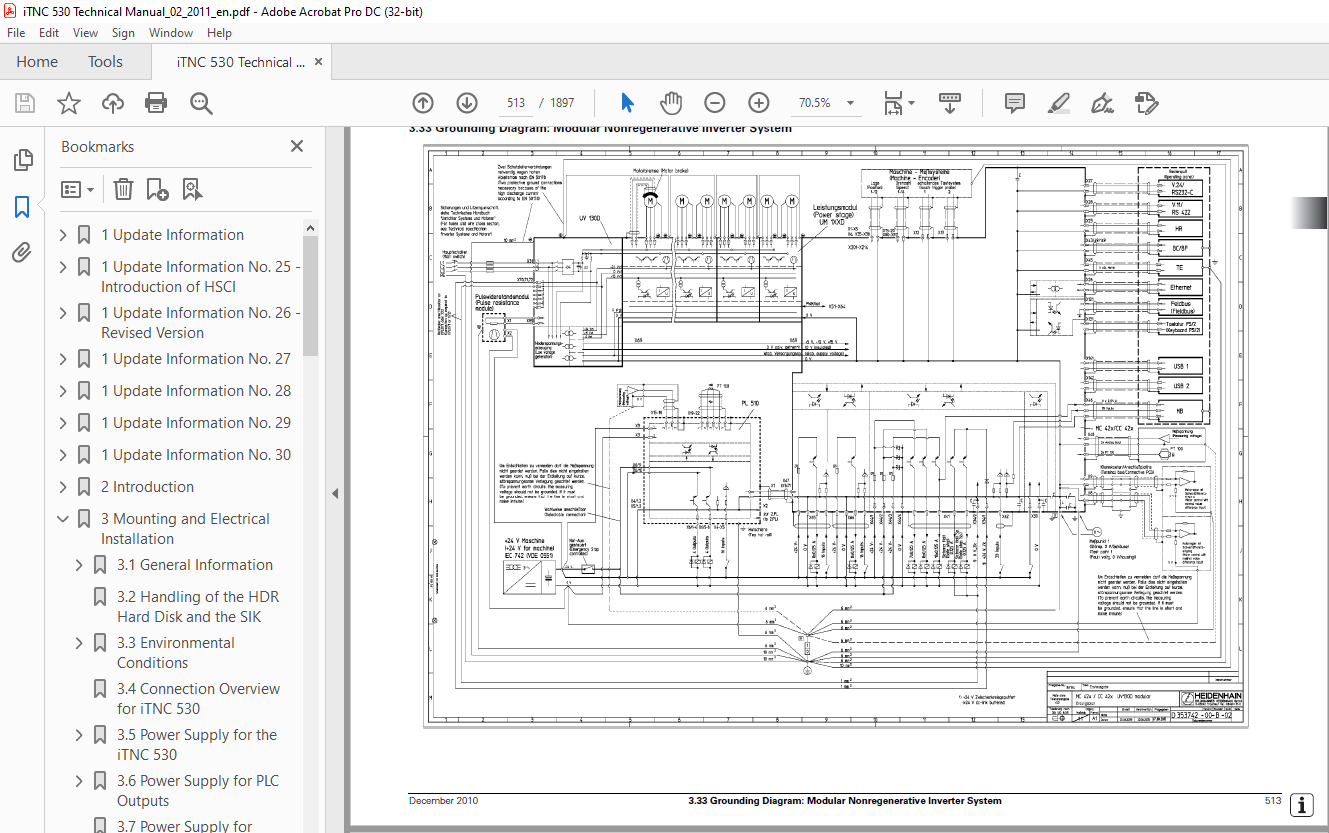Expand 1 Update Information bookmark
This screenshot has width=1329, height=833.
coord(63,235)
